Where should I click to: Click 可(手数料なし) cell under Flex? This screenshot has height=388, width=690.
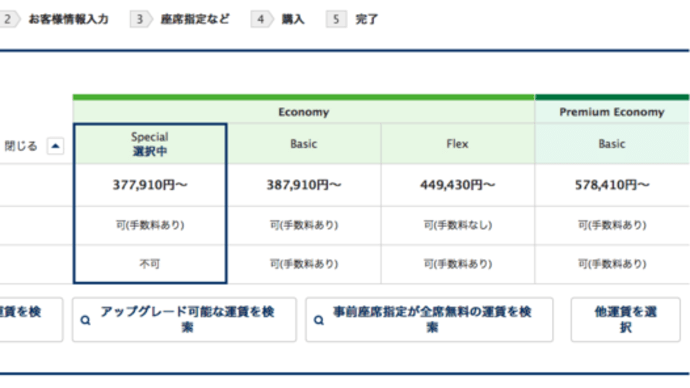(x=458, y=225)
